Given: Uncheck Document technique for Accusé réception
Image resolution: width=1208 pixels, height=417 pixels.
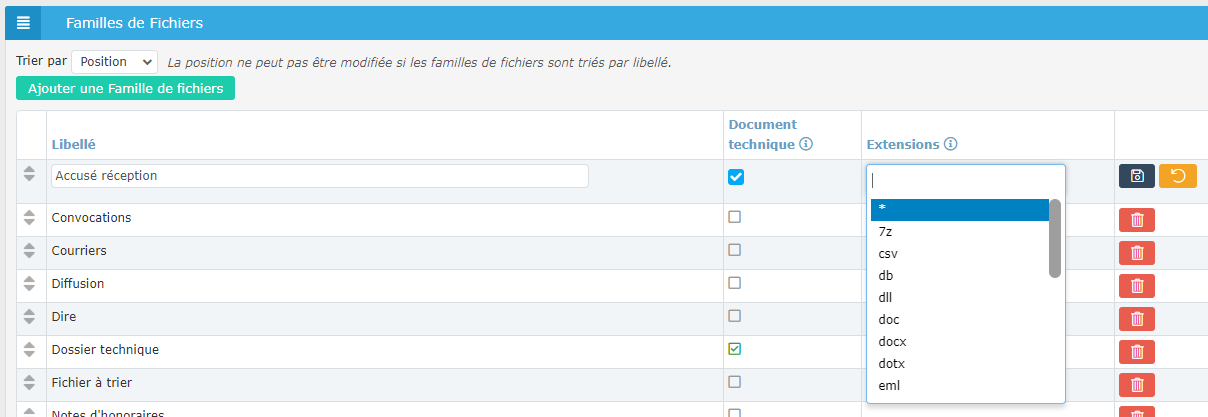Looking at the screenshot, I should pyautogui.click(x=736, y=177).
